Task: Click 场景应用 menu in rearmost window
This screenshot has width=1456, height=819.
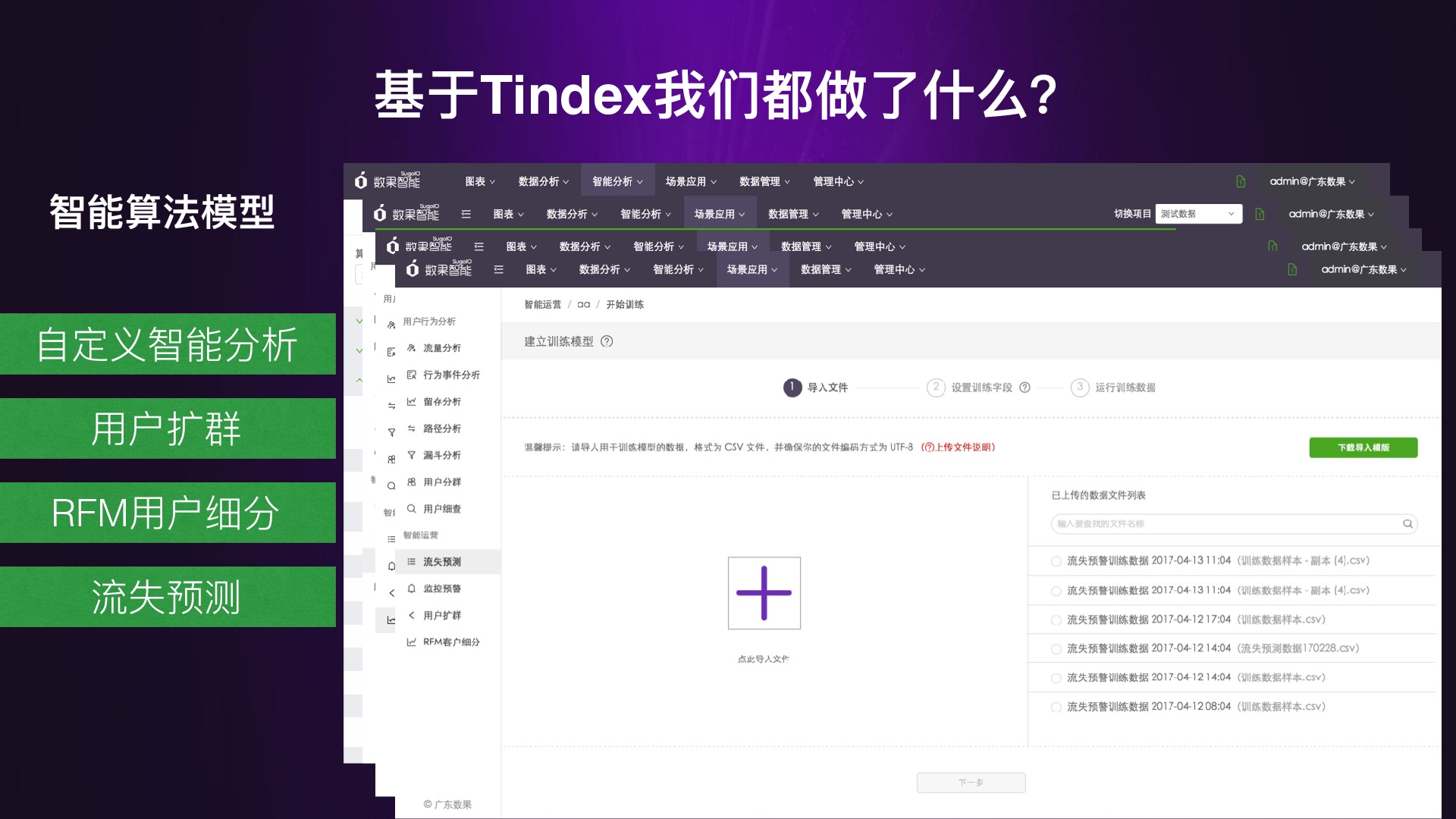Action: pyautogui.click(x=691, y=181)
